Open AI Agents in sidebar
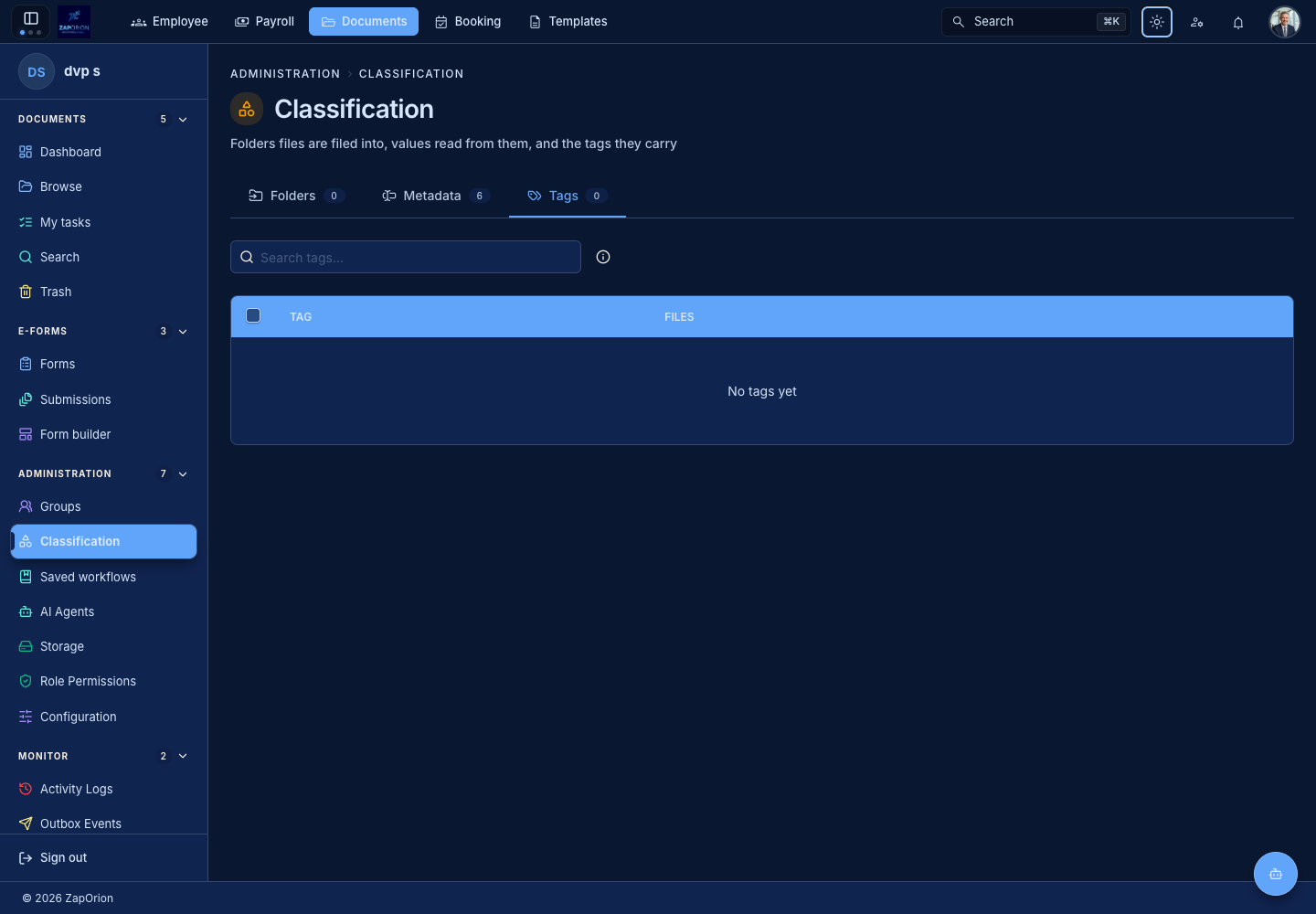The width and height of the screenshot is (1316, 914). pos(103,611)
